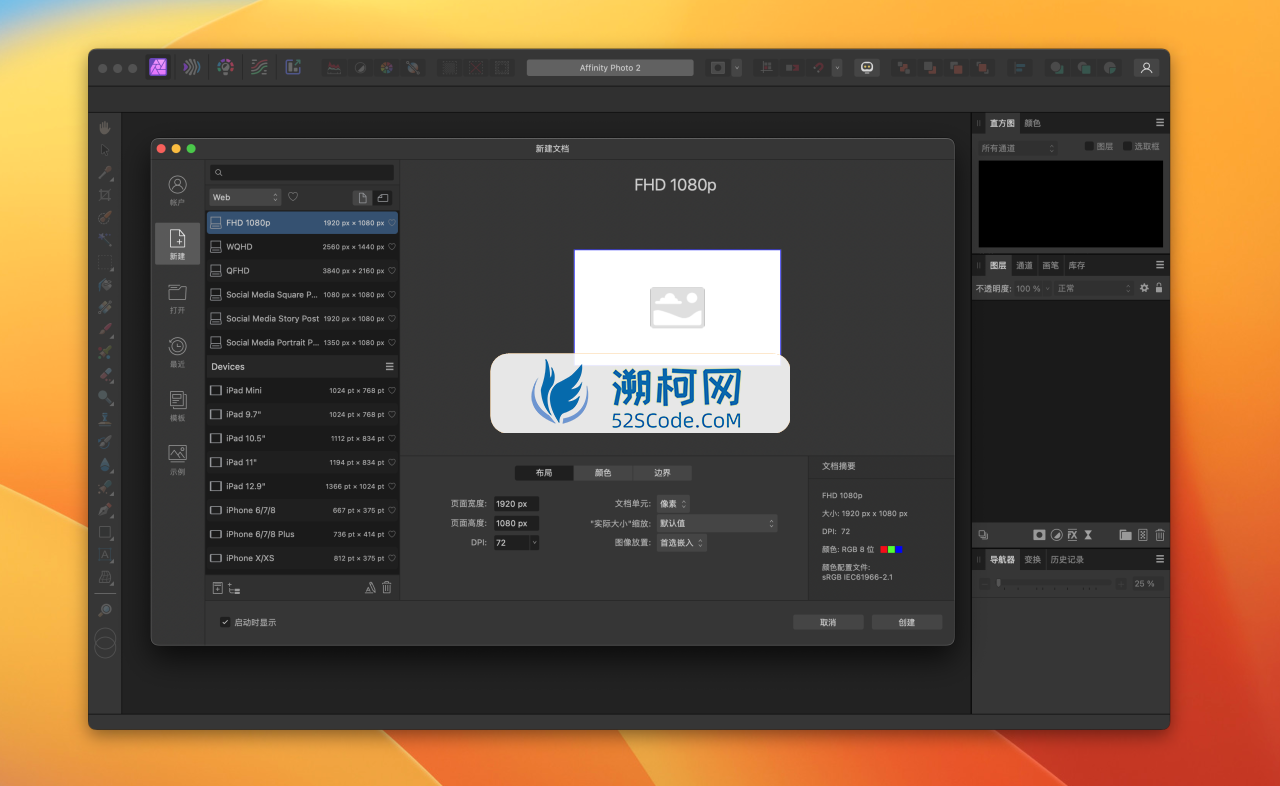Switch to the 边界 tab
This screenshot has height=786, width=1280.
pos(662,473)
